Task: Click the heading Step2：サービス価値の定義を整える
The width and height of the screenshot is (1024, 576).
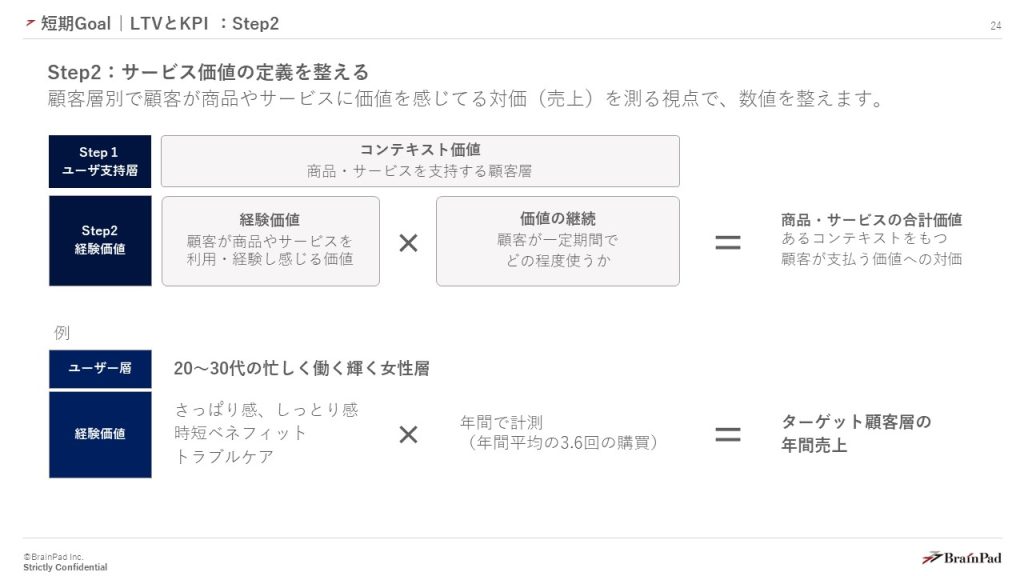Action: pyautogui.click(x=208, y=72)
